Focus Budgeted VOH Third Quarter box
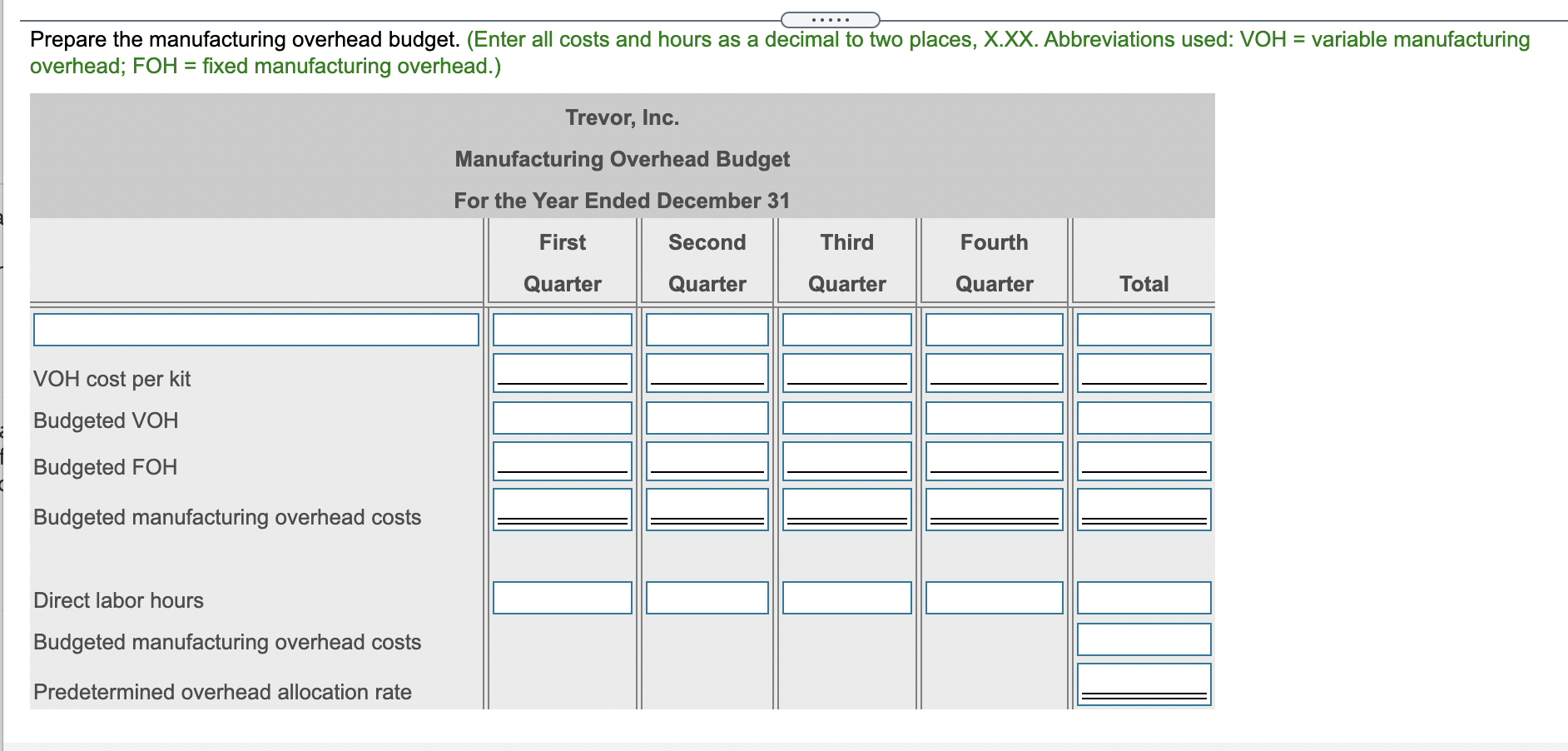This screenshot has width=1568, height=751. [847, 418]
